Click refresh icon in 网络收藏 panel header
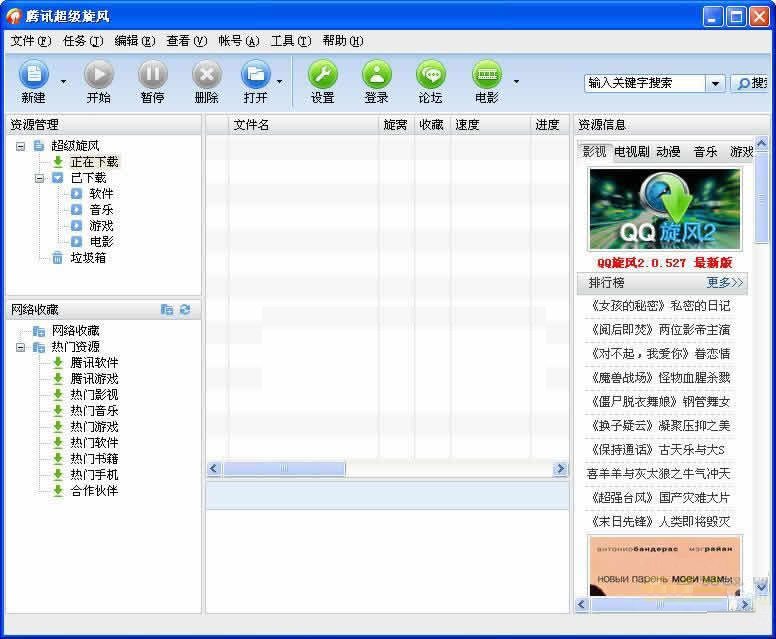Viewport: 776px width, 639px height. coord(185,310)
